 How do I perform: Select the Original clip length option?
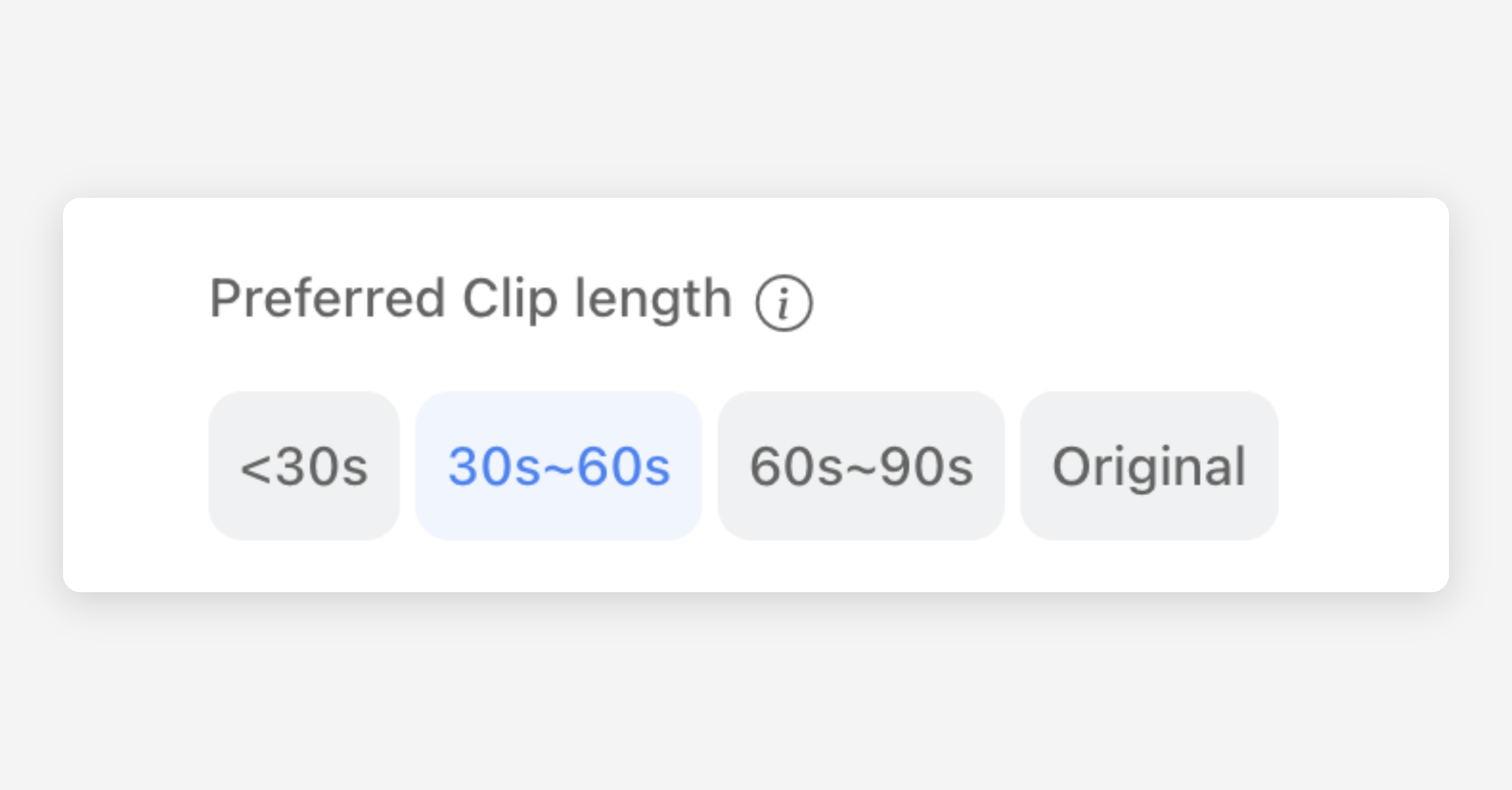point(1148,466)
